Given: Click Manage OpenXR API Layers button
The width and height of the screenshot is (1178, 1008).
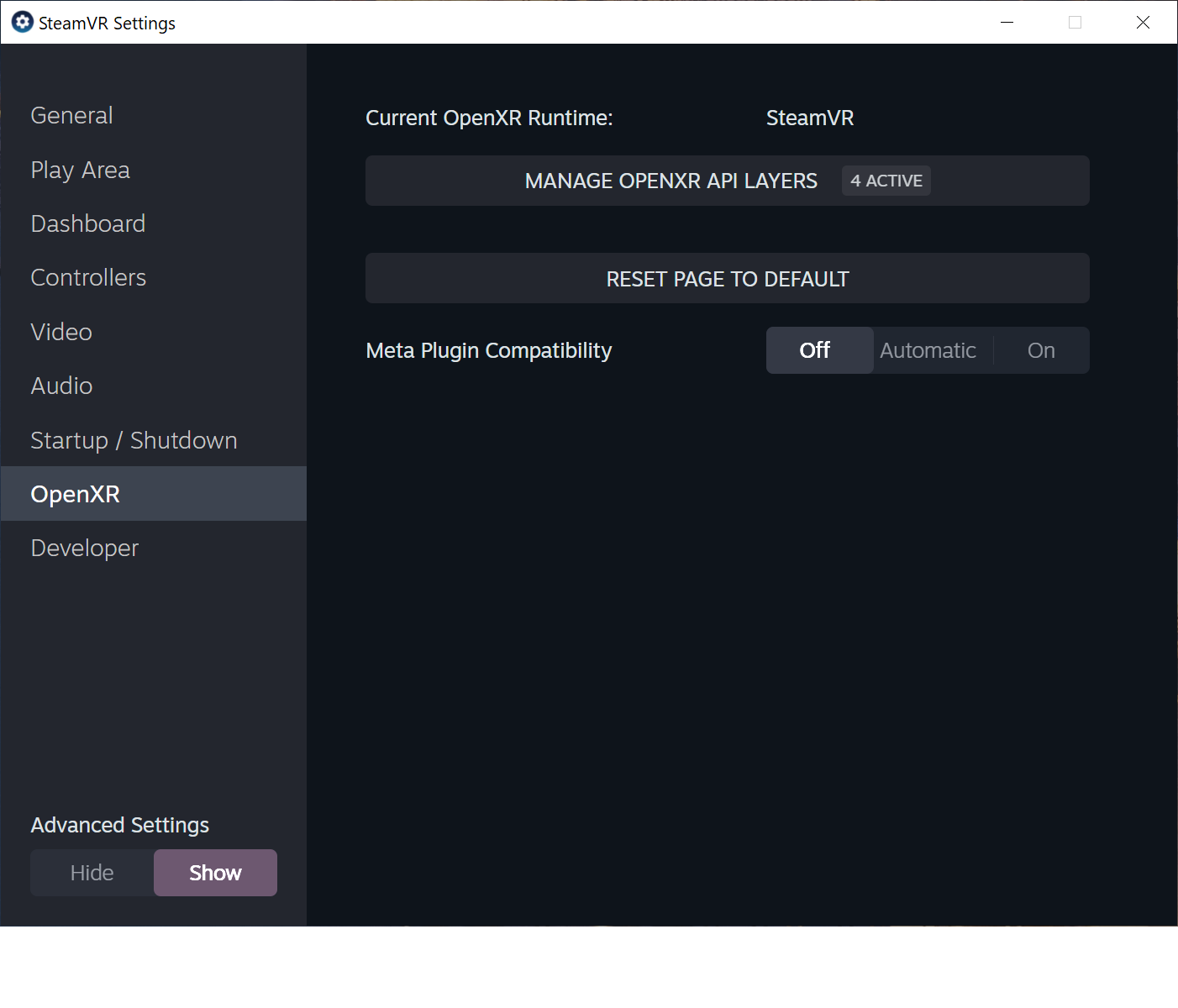Looking at the screenshot, I should point(728,181).
